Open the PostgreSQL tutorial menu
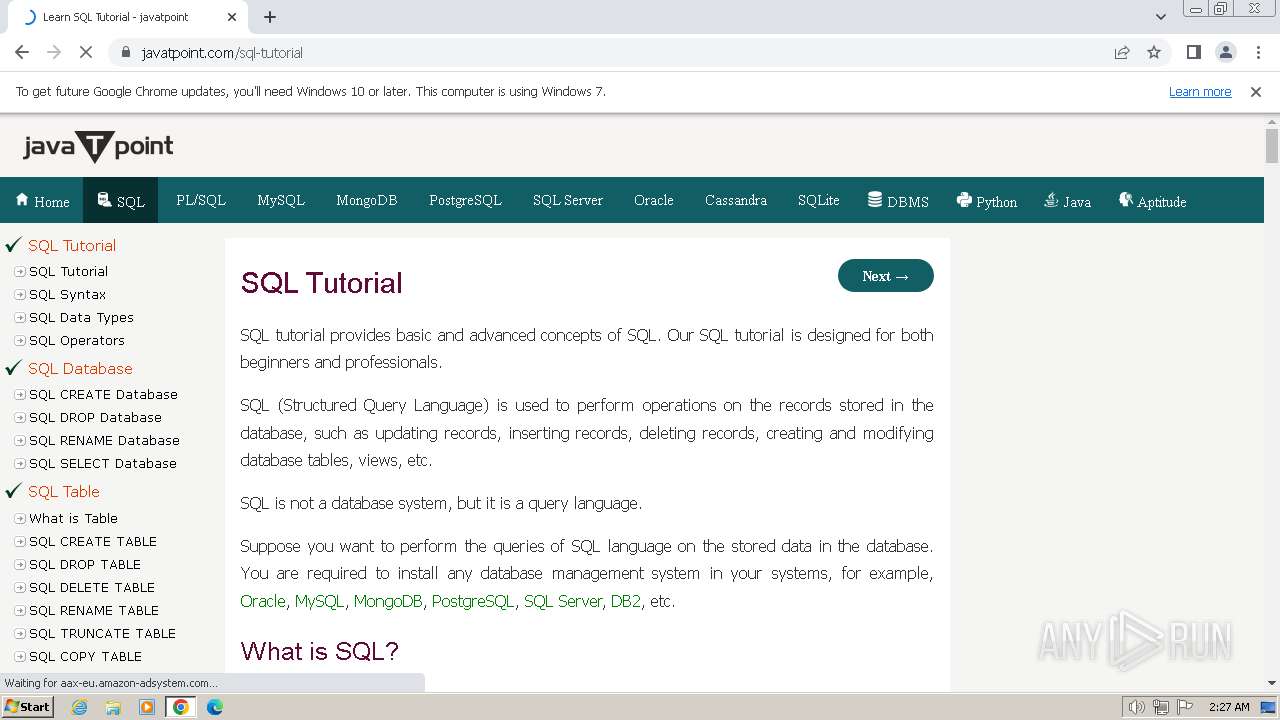 (x=465, y=200)
